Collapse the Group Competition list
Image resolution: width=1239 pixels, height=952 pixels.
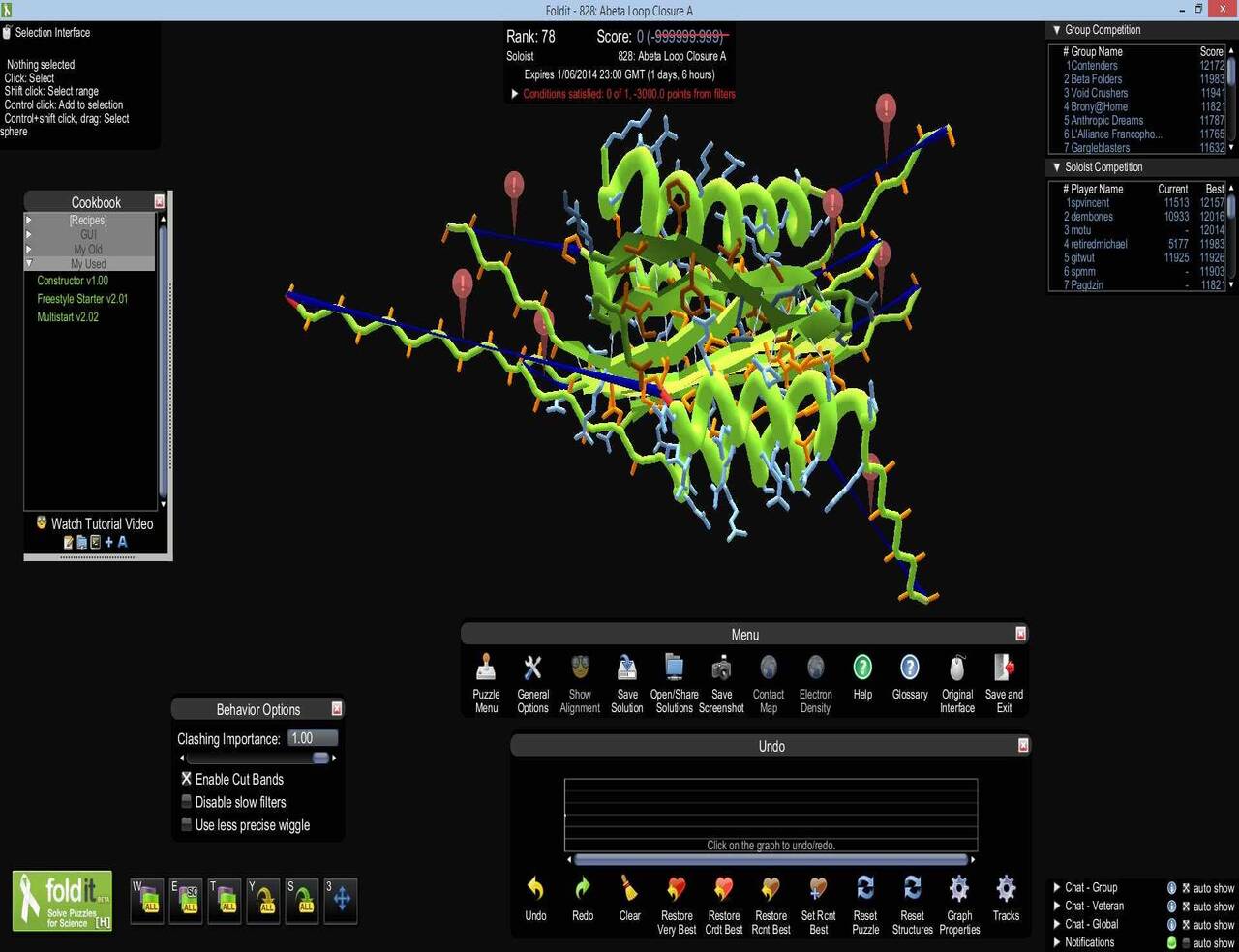[1057, 30]
